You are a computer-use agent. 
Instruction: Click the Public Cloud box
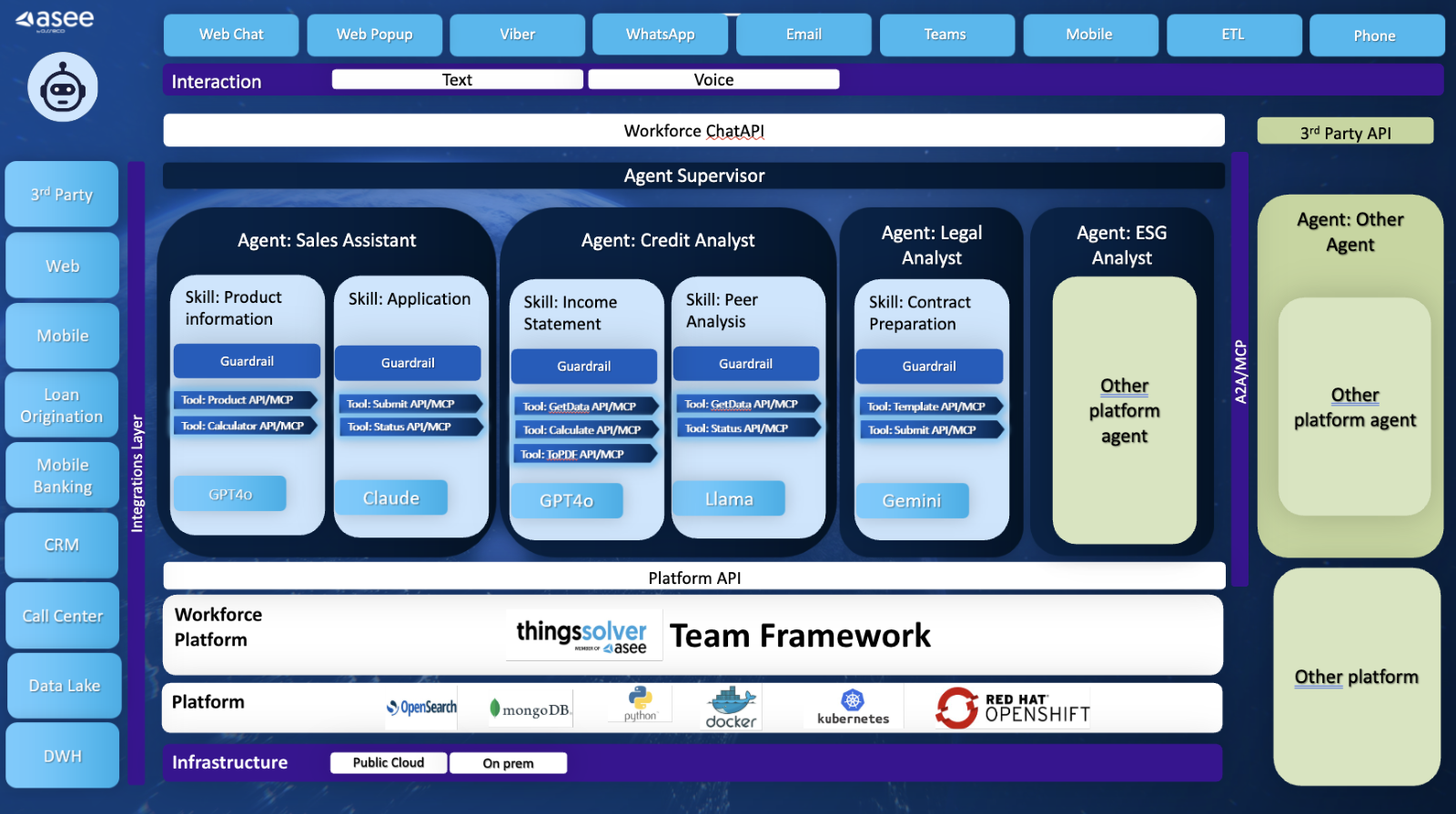click(389, 762)
